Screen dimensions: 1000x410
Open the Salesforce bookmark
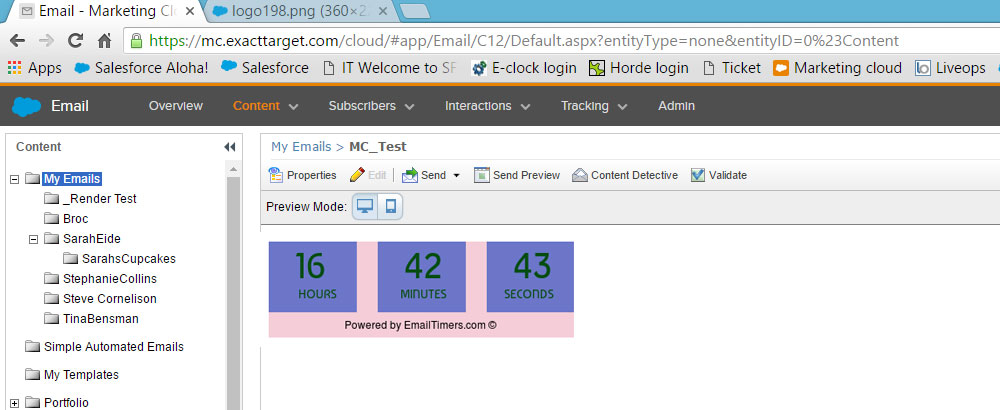point(265,68)
